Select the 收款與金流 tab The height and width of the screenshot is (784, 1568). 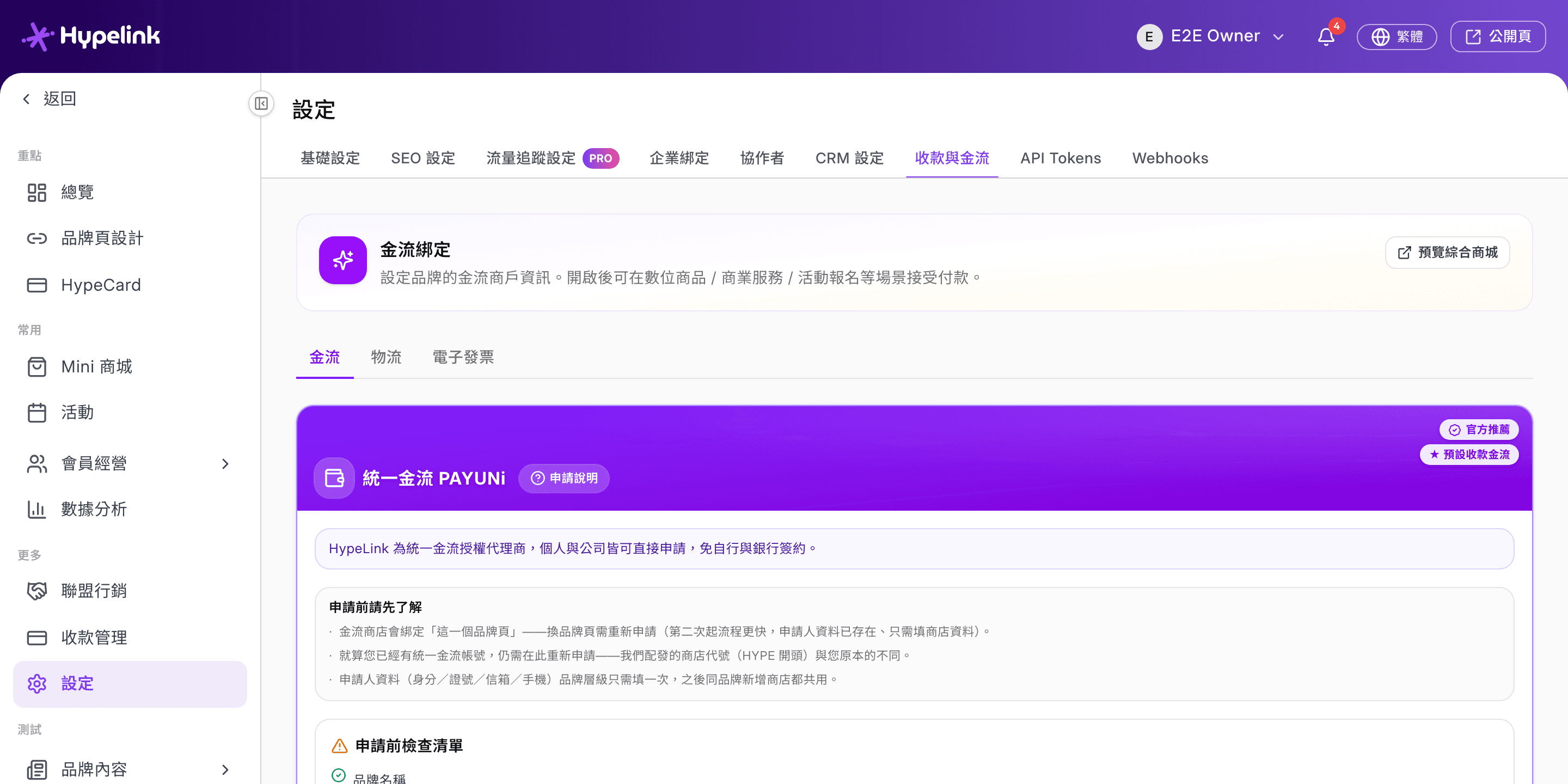[x=952, y=158]
